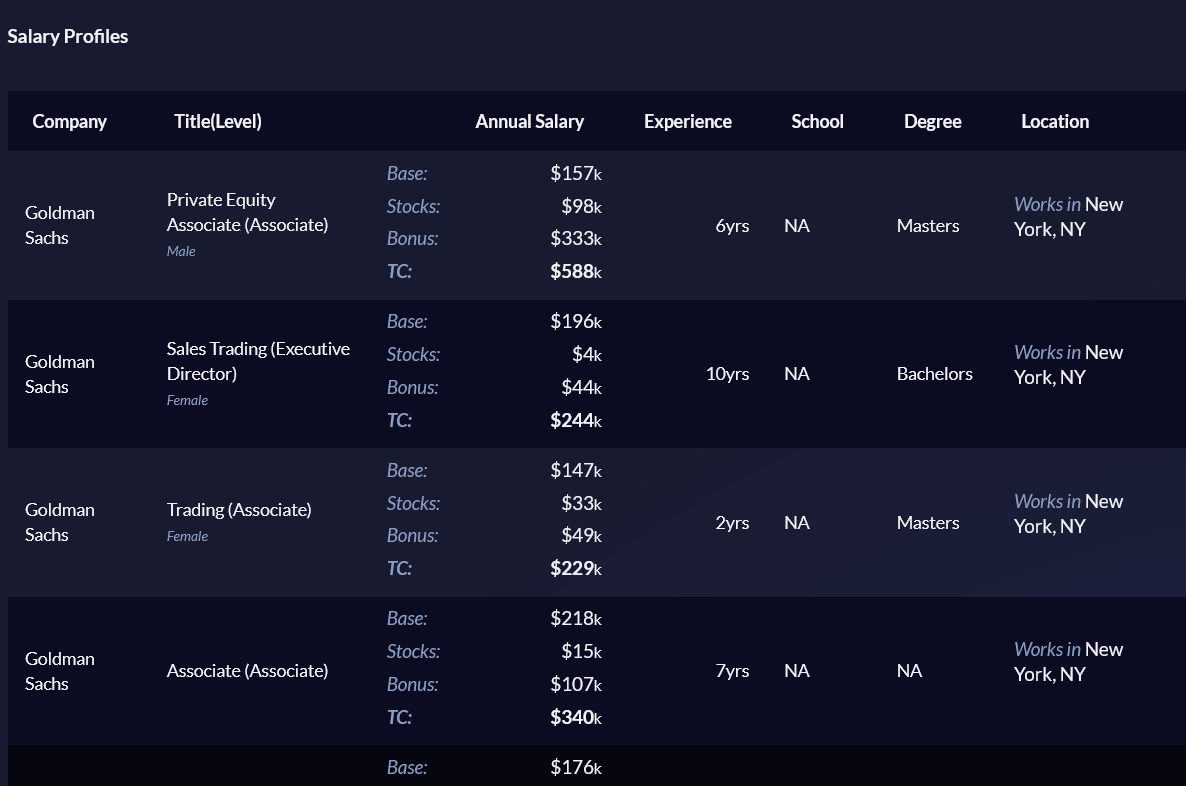Click the 2yrs experience cell
Image resolution: width=1186 pixels, height=786 pixels.
click(732, 523)
